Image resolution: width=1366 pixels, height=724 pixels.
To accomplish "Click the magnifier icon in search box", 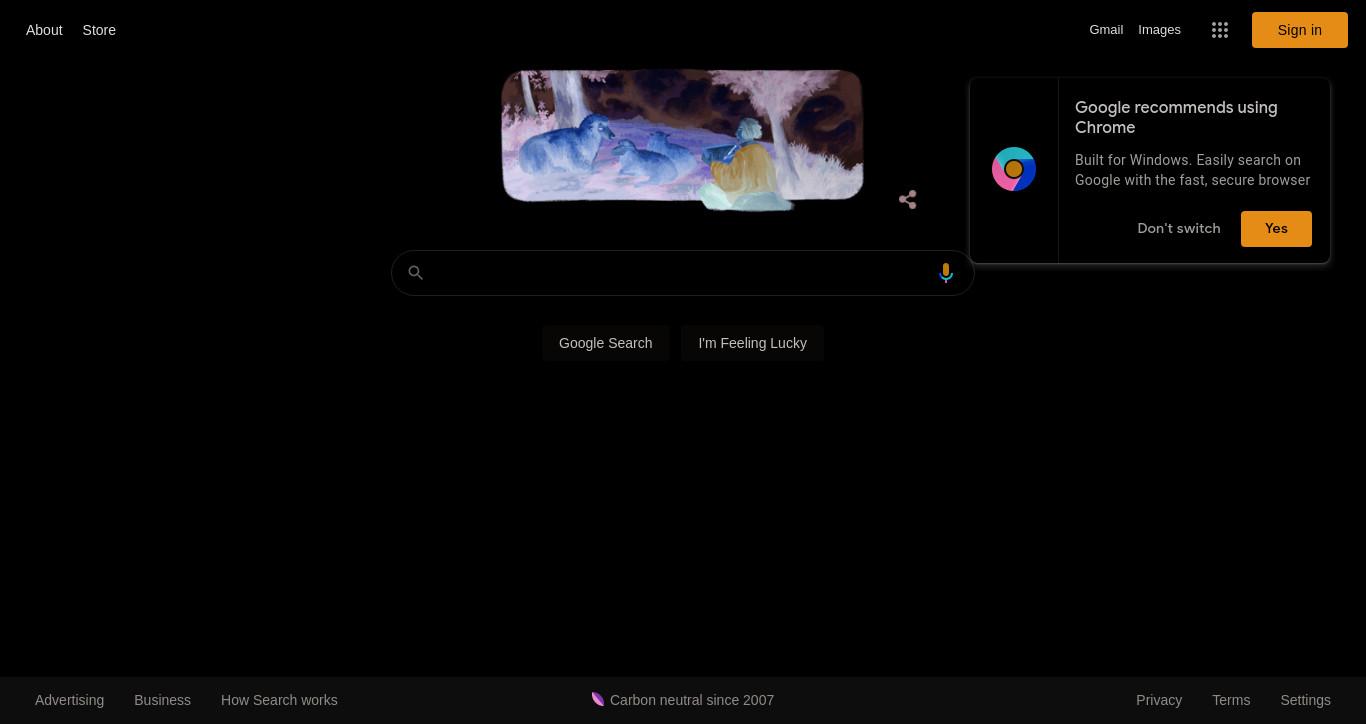I will (416, 273).
